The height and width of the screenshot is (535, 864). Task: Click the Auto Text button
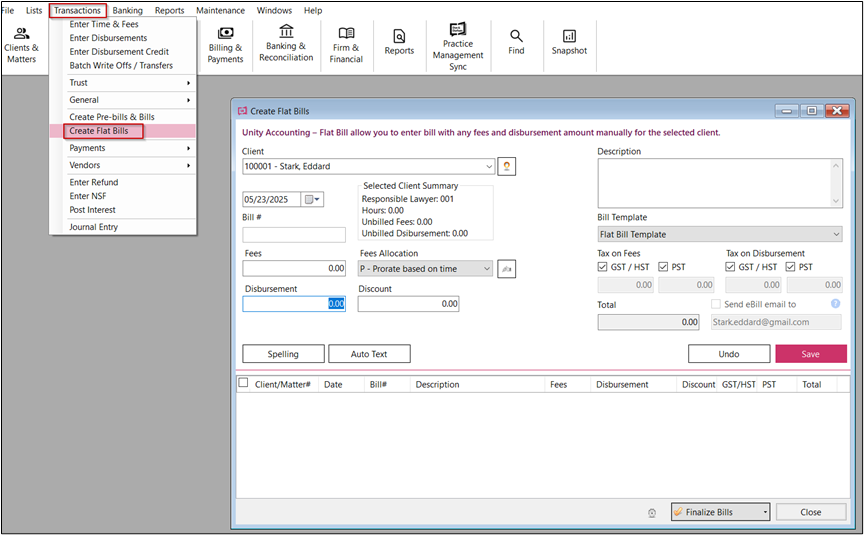coord(369,354)
